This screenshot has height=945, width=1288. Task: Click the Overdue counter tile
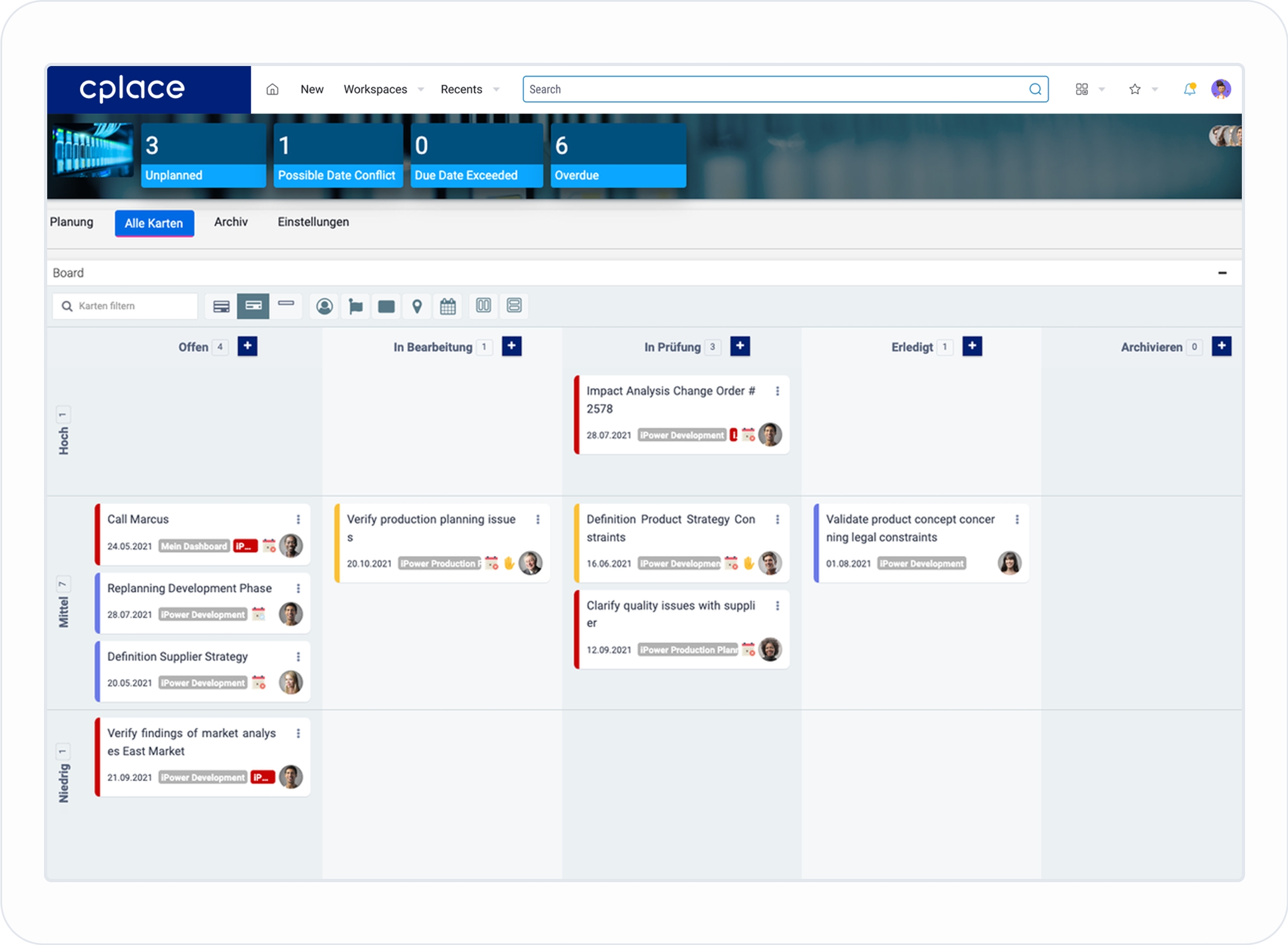tap(618, 156)
